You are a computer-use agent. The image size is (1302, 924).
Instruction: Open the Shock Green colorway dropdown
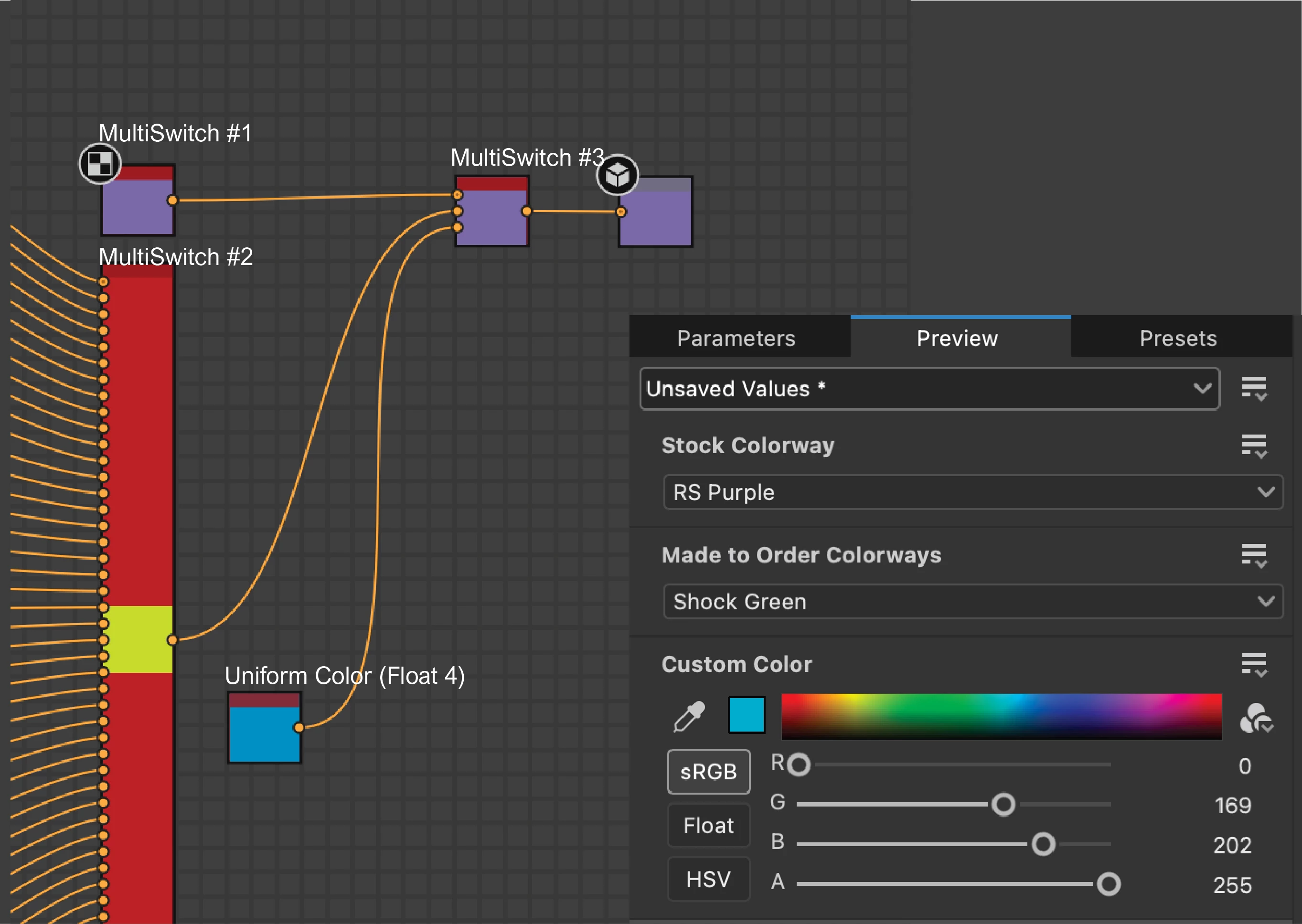(x=972, y=601)
